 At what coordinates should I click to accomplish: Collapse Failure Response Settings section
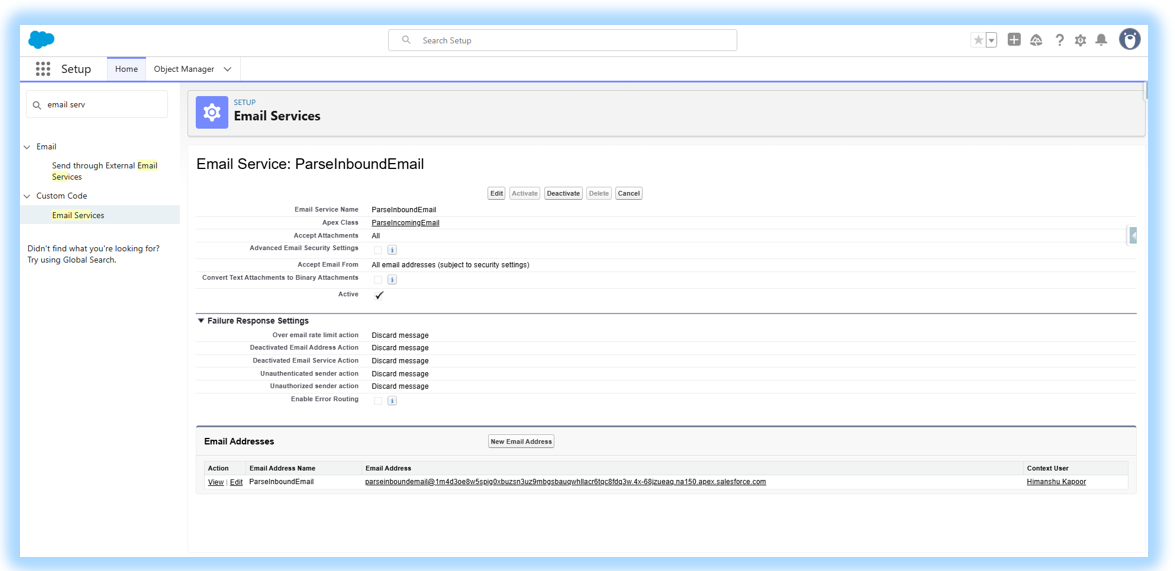coord(201,321)
